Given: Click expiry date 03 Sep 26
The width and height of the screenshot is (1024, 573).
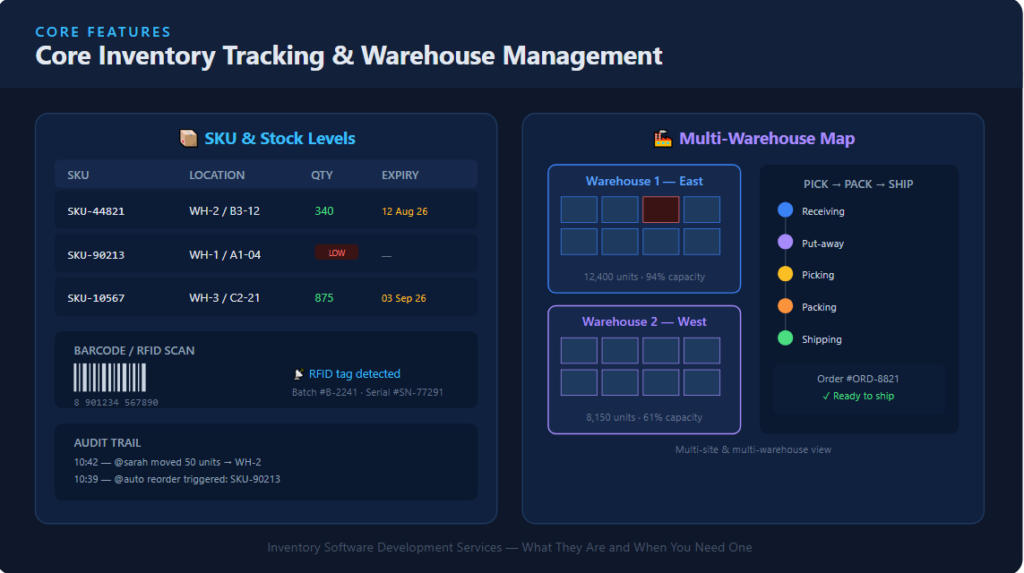Looking at the screenshot, I should [x=404, y=298].
